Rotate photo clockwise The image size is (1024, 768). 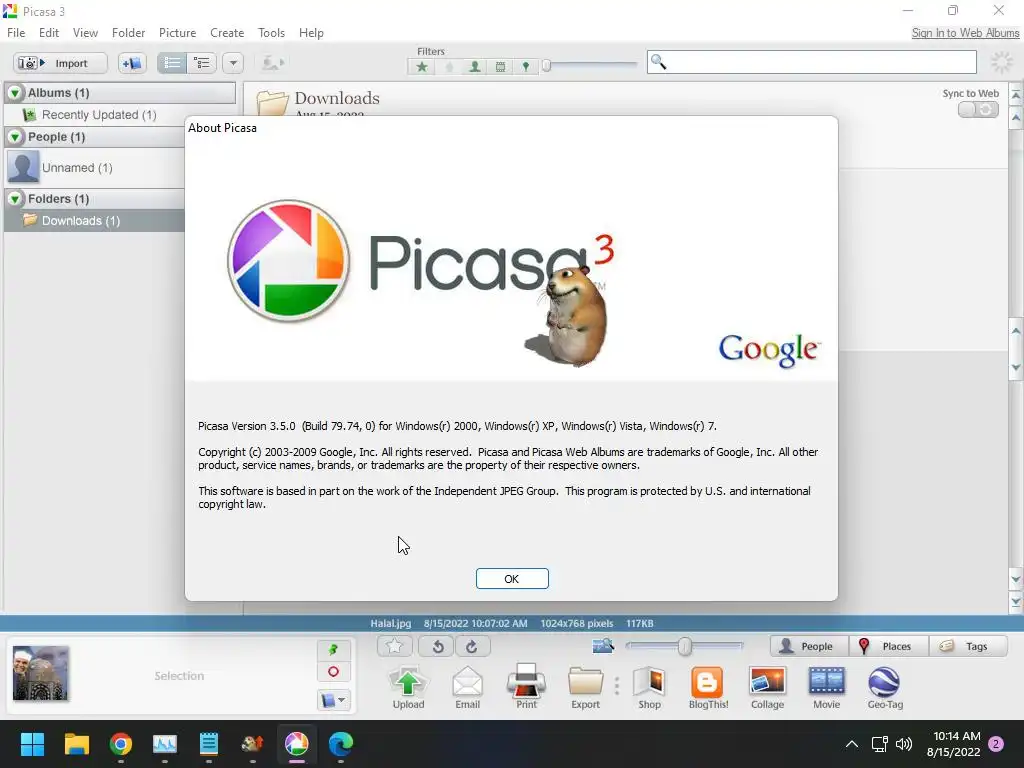coord(472,647)
